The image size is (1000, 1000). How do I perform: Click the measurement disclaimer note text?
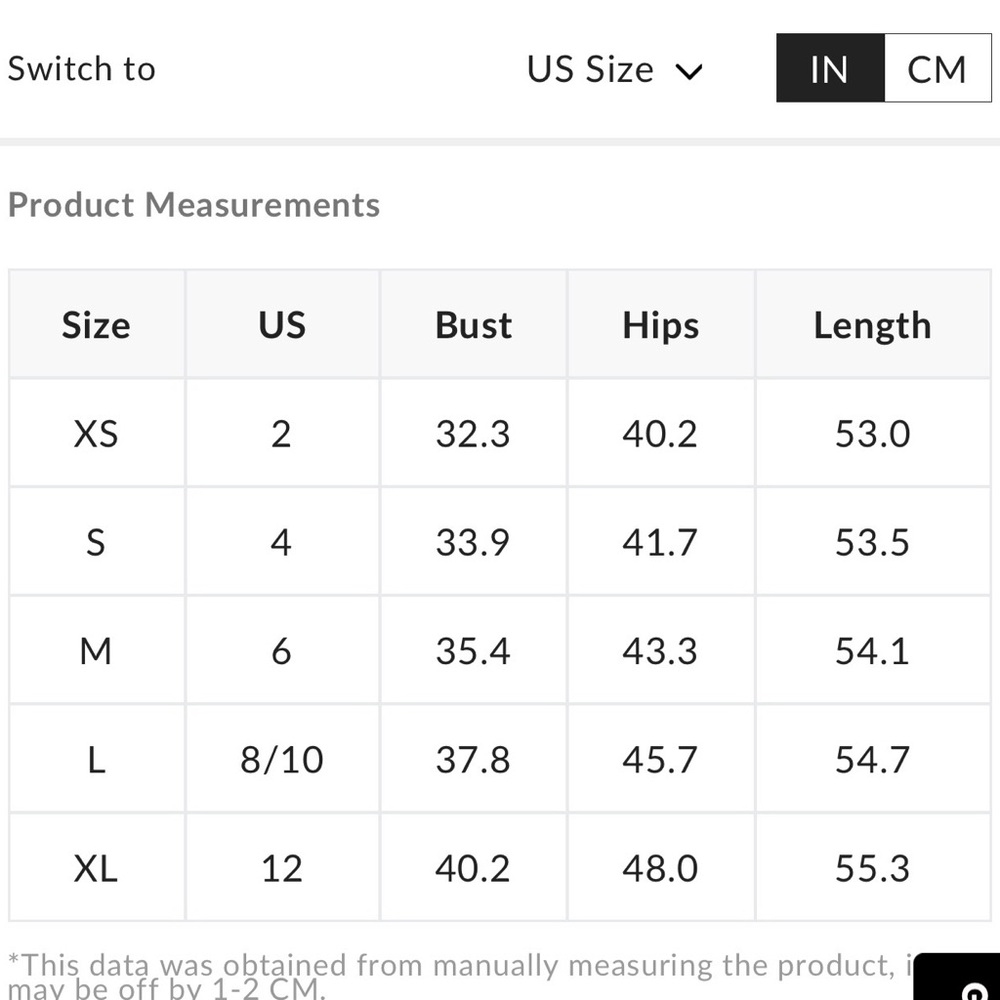point(460,976)
